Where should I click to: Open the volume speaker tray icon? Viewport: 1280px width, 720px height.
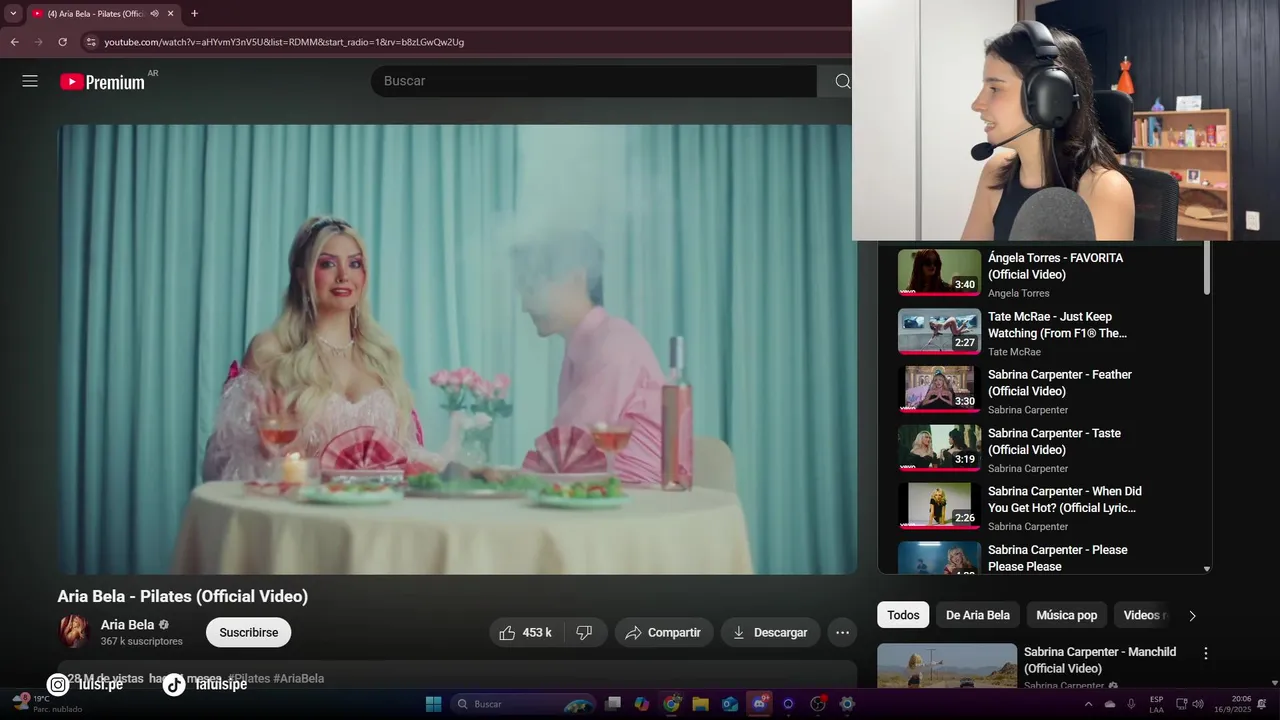1198,704
